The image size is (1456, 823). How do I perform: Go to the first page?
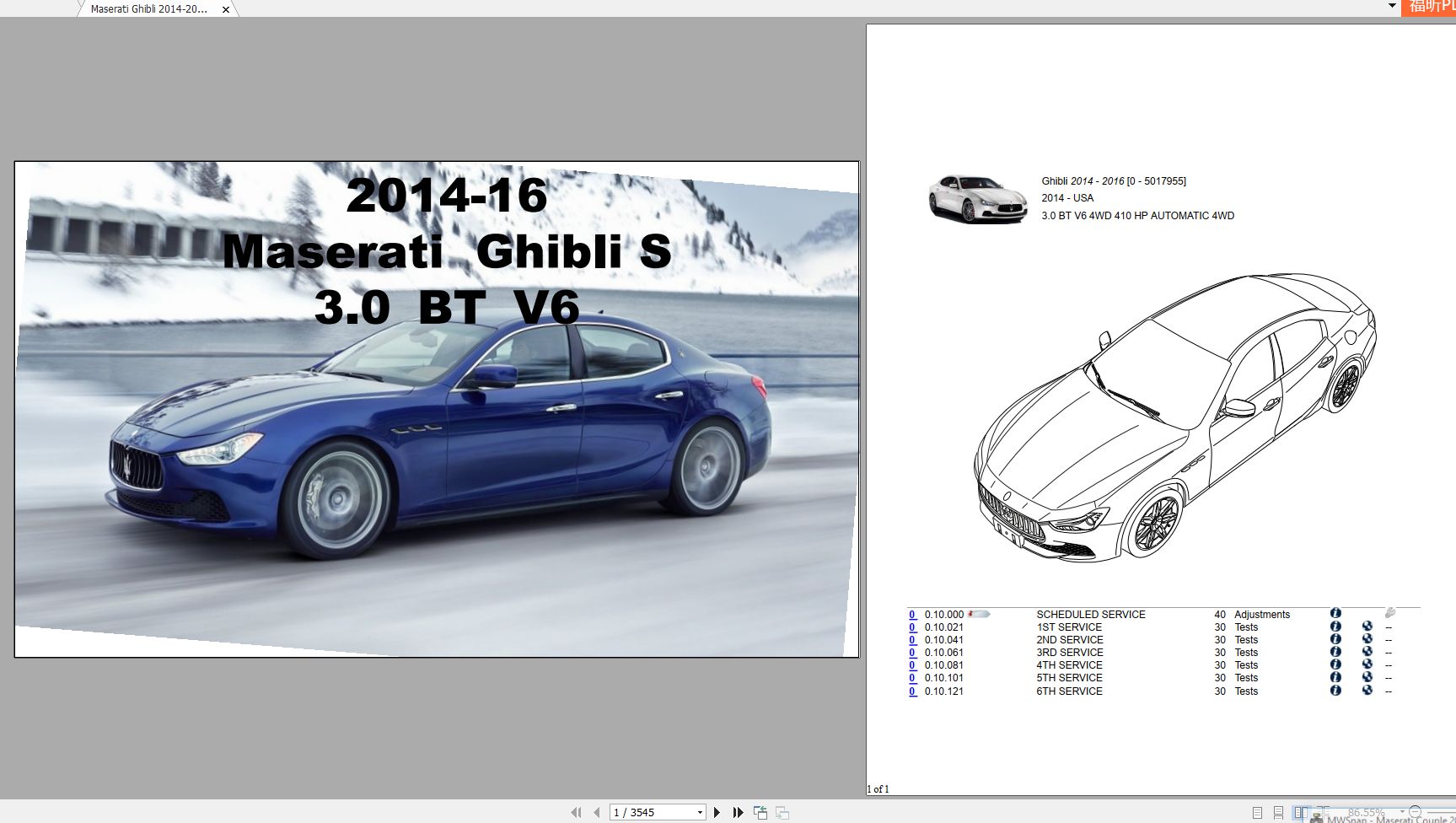(576, 812)
